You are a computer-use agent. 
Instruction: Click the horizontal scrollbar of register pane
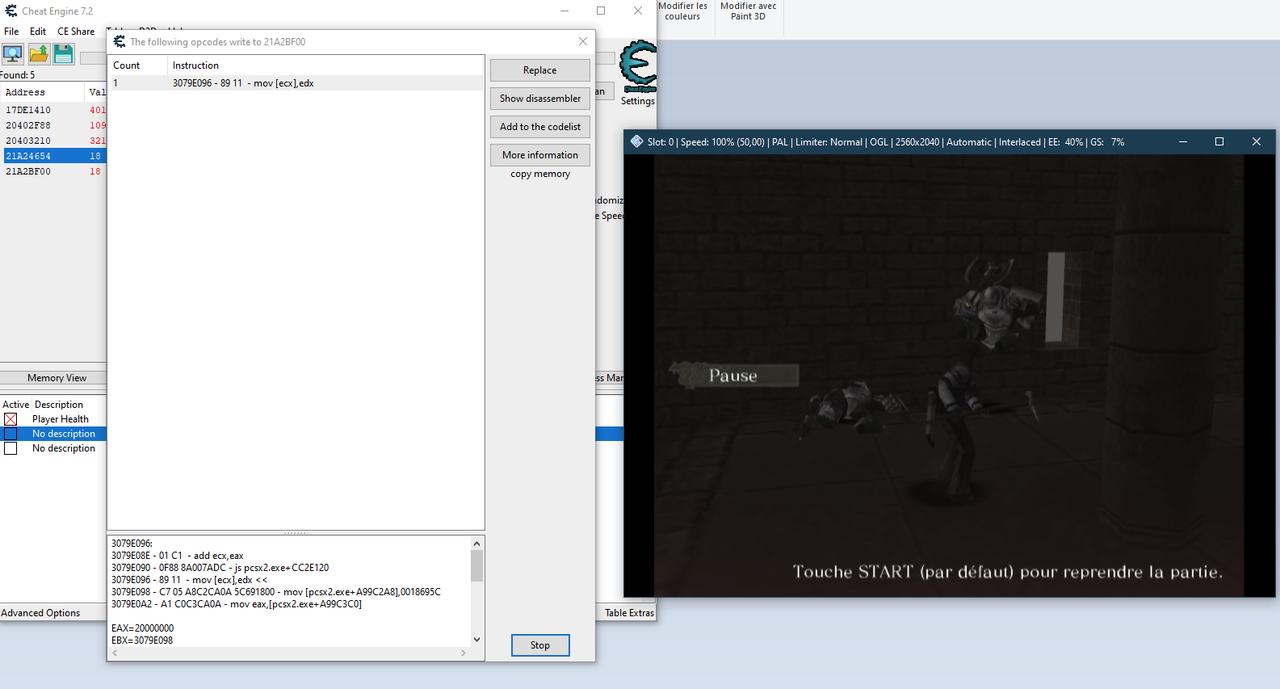tap(289, 653)
